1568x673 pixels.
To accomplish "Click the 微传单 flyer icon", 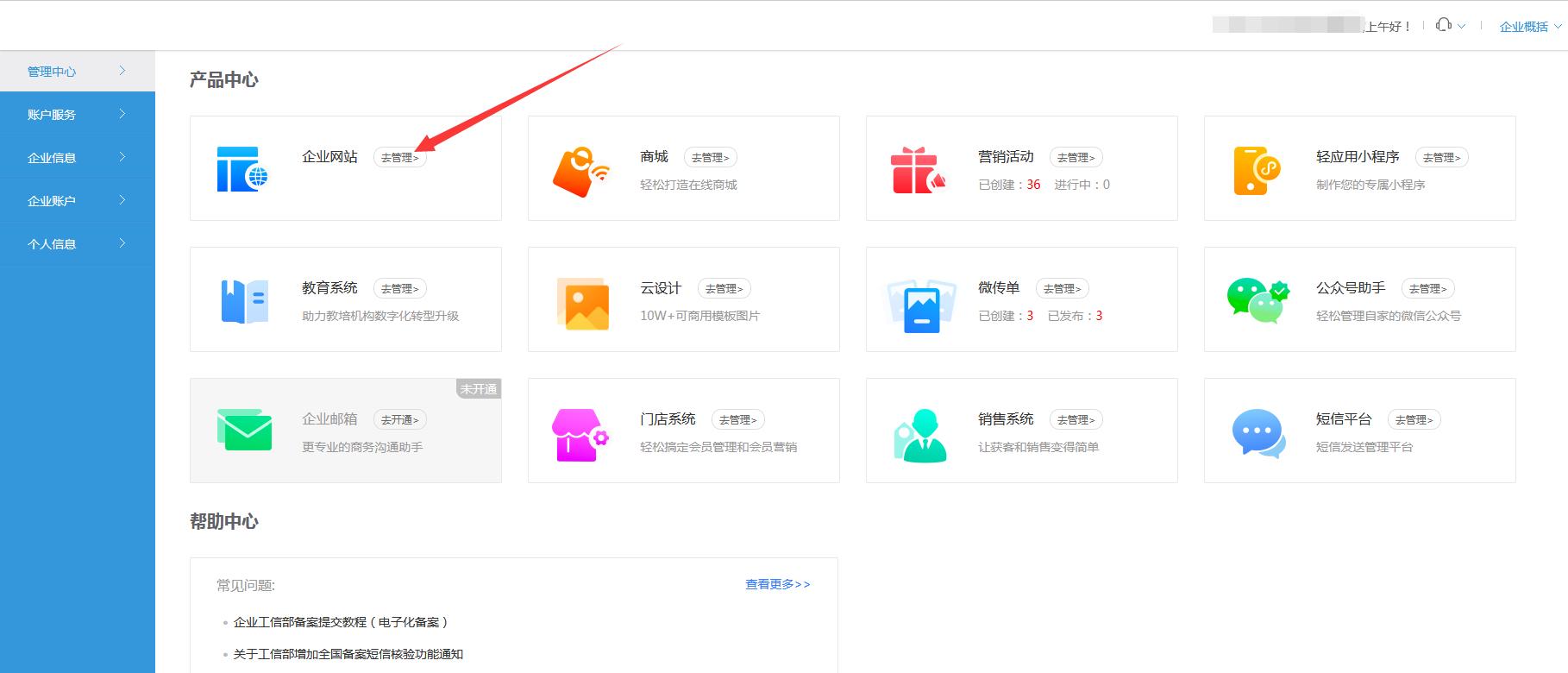I will (921, 305).
